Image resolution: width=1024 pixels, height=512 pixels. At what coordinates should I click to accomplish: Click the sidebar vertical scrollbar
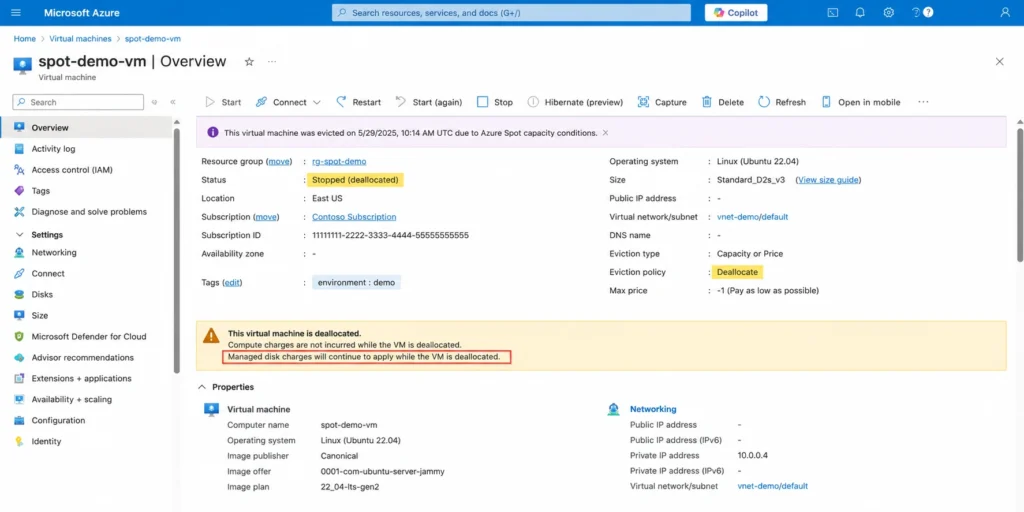pos(176,250)
